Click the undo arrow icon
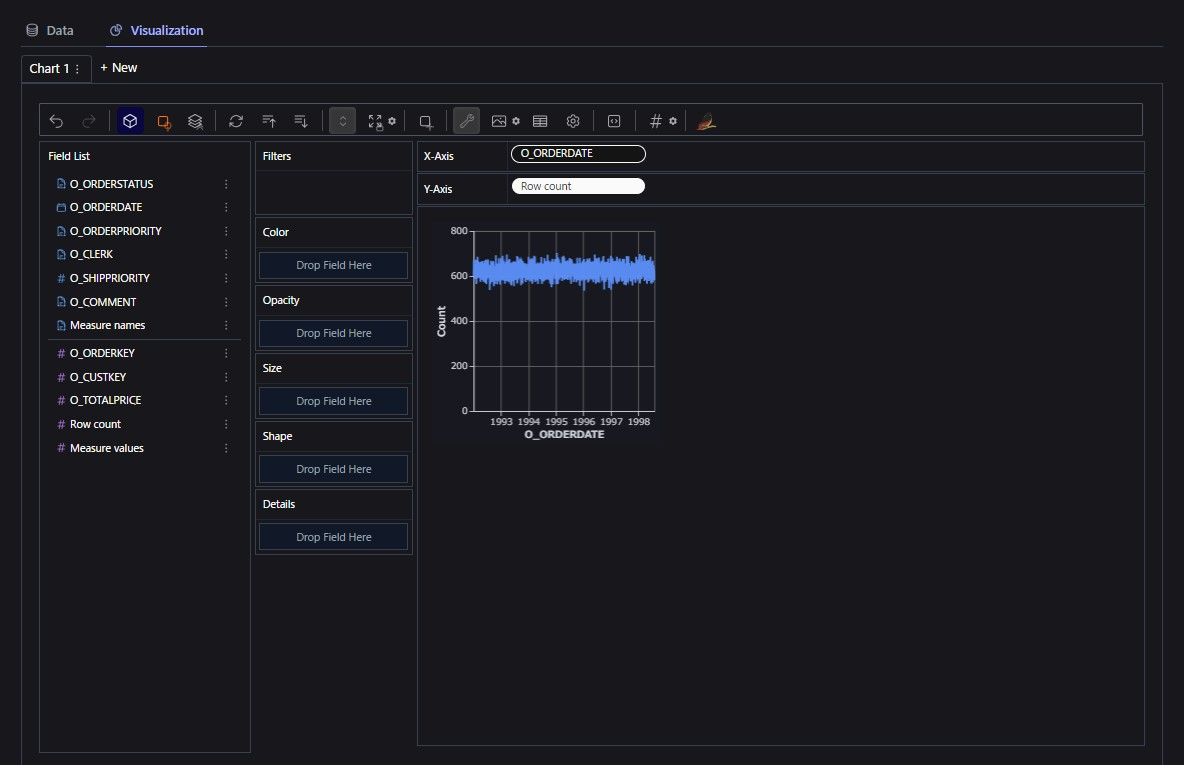Viewport: 1184px width, 765px height. coord(56,121)
